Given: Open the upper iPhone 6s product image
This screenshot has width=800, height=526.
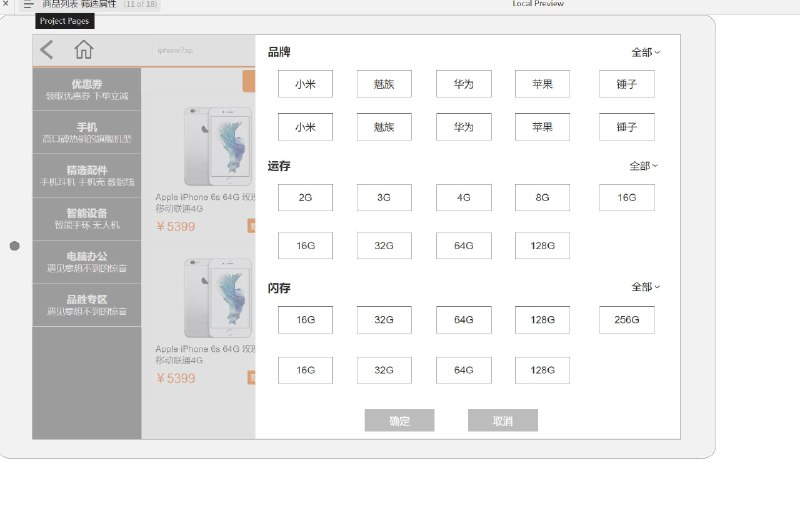Looking at the screenshot, I should (x=218, y=146).
